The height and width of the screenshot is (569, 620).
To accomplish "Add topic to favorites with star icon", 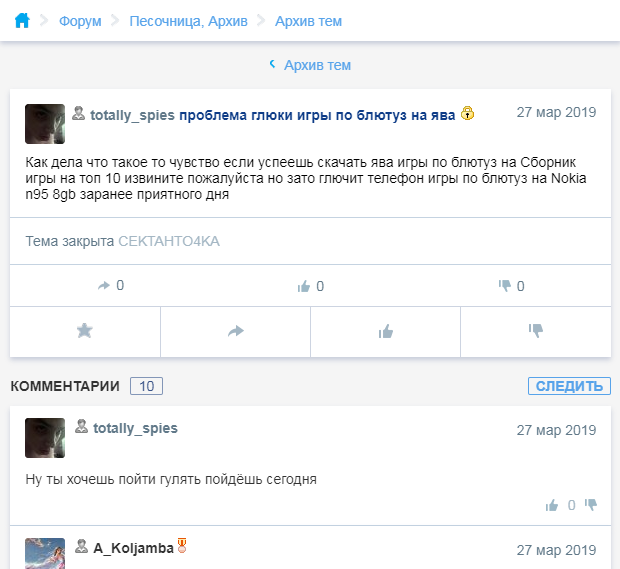I will [85, 331].
